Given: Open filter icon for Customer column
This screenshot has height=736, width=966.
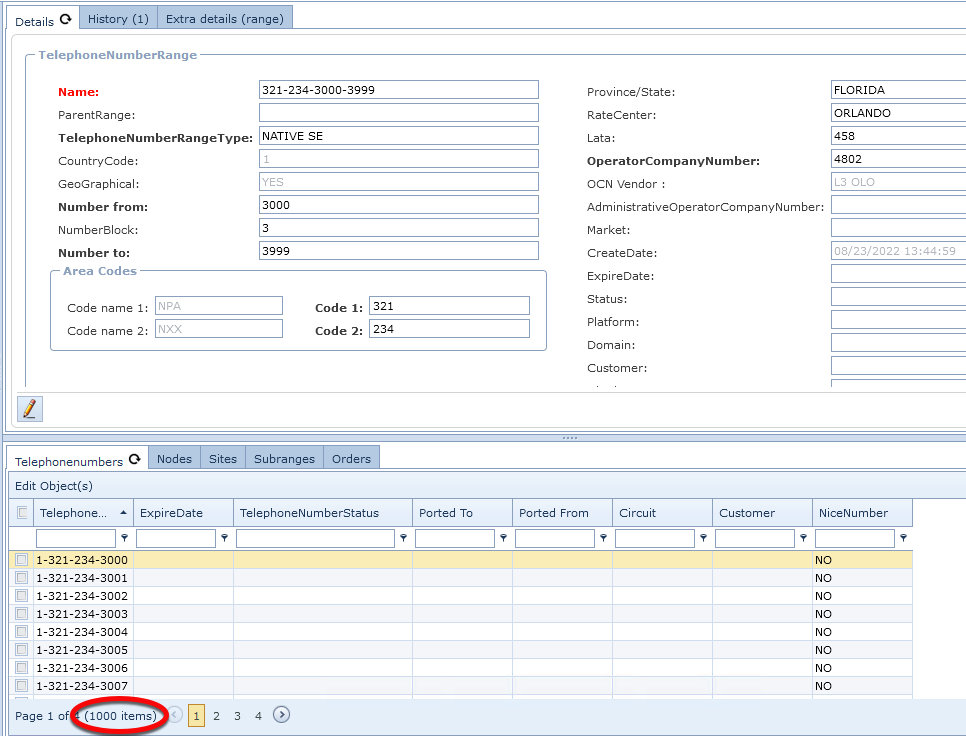Looking at the screenshot, I should [x=803, y=538].
